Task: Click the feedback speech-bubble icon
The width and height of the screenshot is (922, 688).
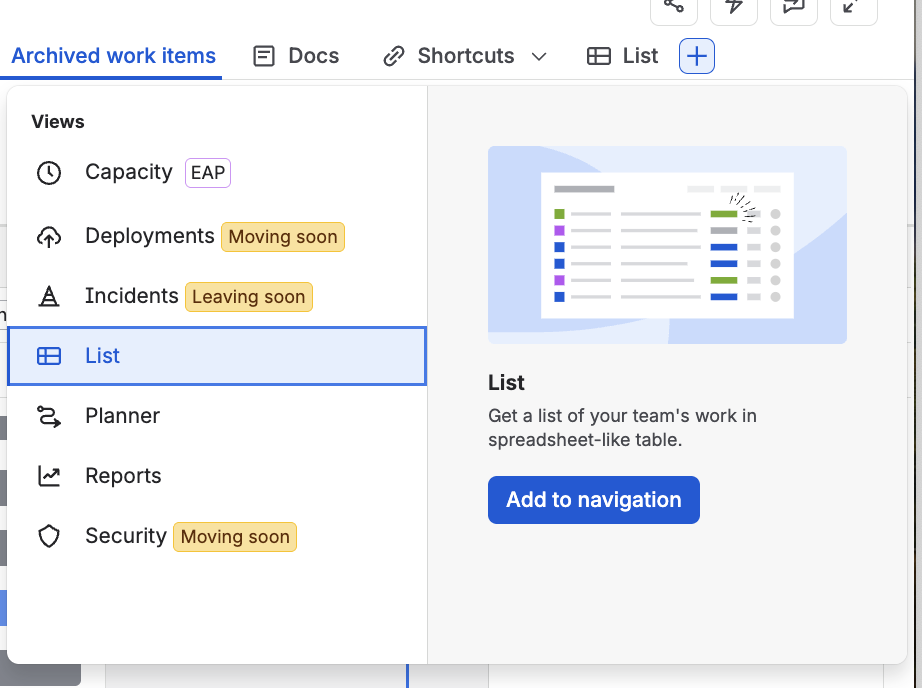Action: (x=794, y=8)
